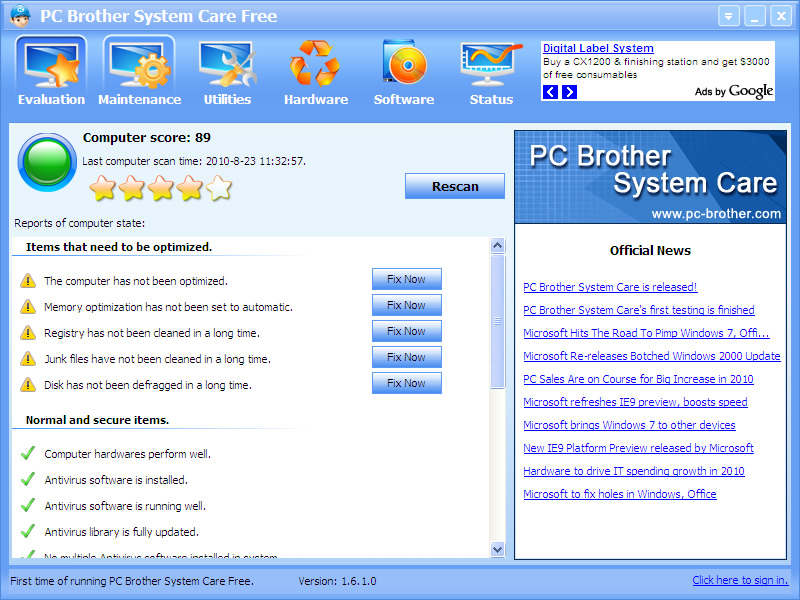
Task: Open 'Microsoft refreshes IE9 preview, boosts speed' link
Action: point(635,402)
